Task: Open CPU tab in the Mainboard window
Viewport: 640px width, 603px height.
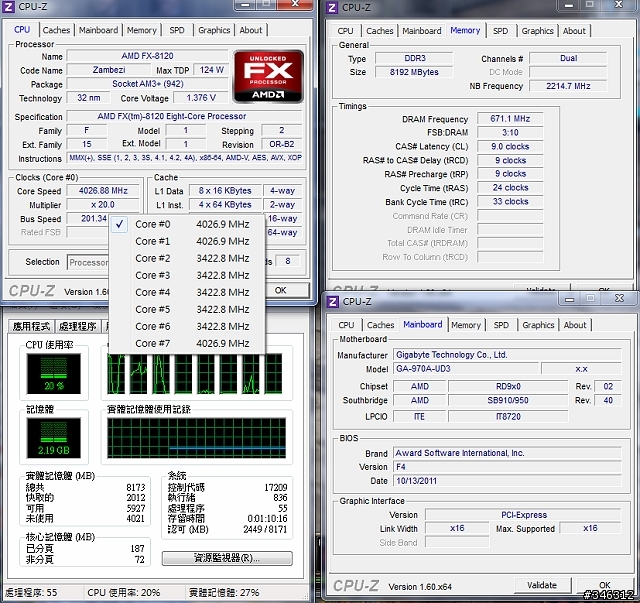Action: click(x=346, y=325)
